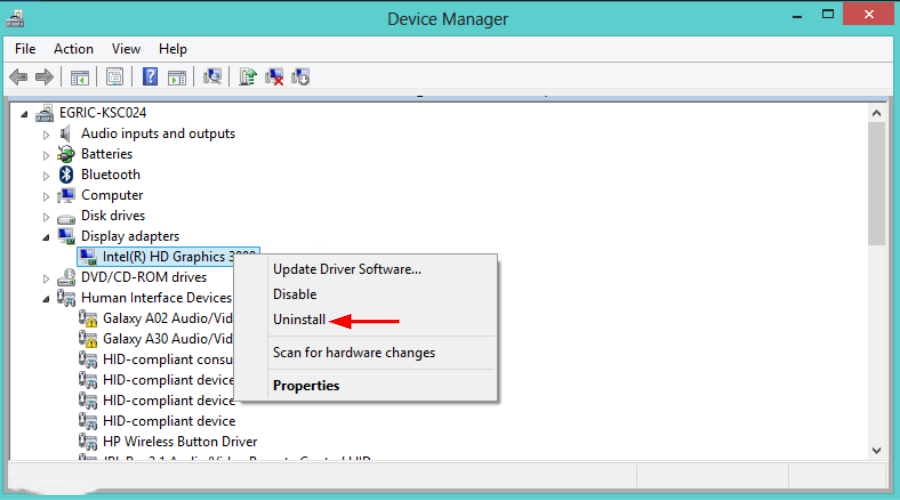Expand the Batteries category arrow
The height and width of the screenshot is (500, 900).
[46, 154]
